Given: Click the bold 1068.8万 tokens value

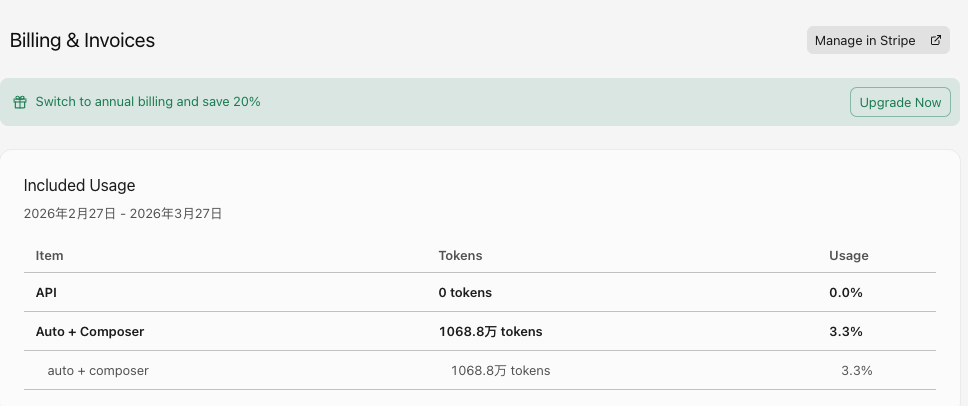Looking at the screenshot, I should (490, 331).
